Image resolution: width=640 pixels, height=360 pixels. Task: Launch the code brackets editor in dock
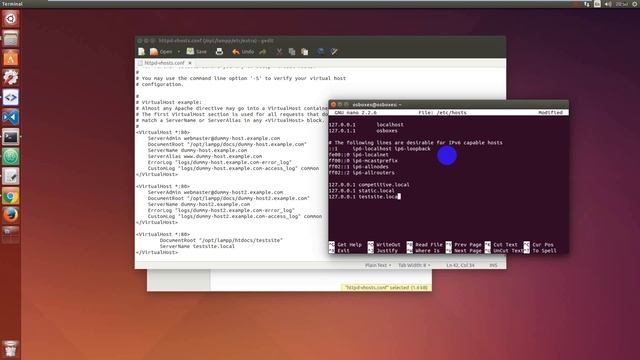click(x=11, y=98)
